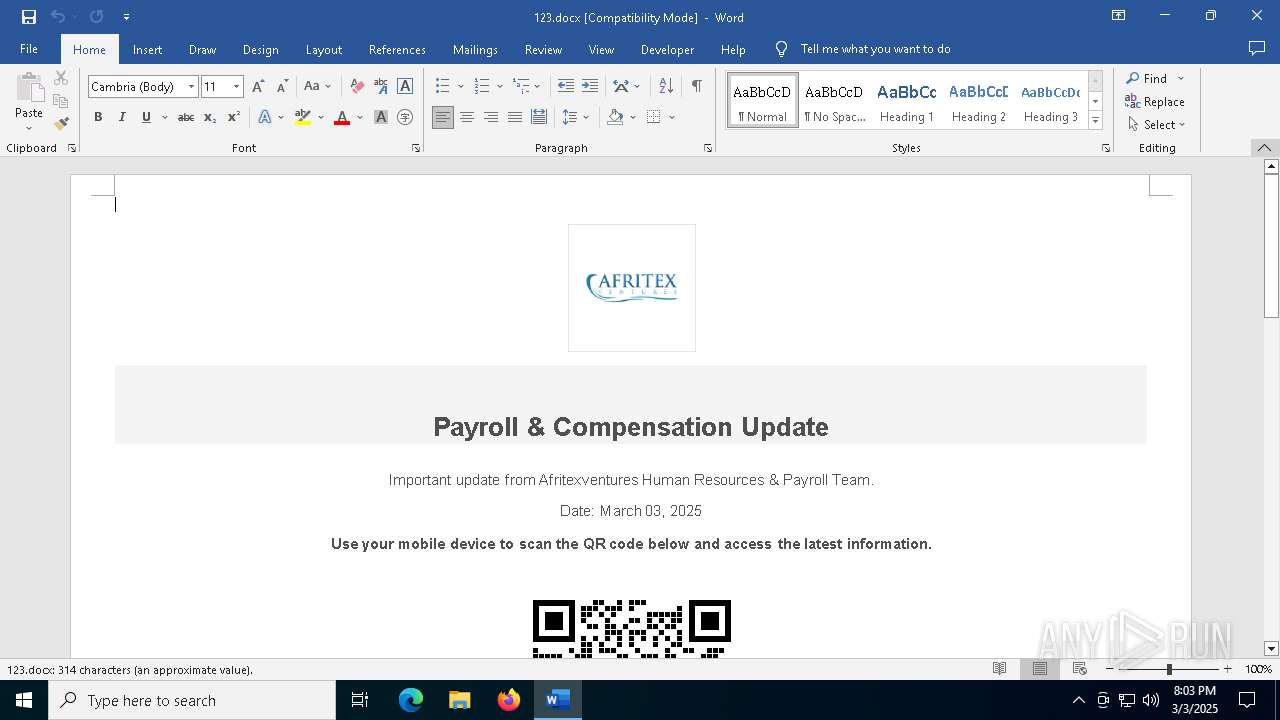Open Microsoft Edge from taskbar
The height and width of the screenshot is (720, 1280).
[411, 700]
